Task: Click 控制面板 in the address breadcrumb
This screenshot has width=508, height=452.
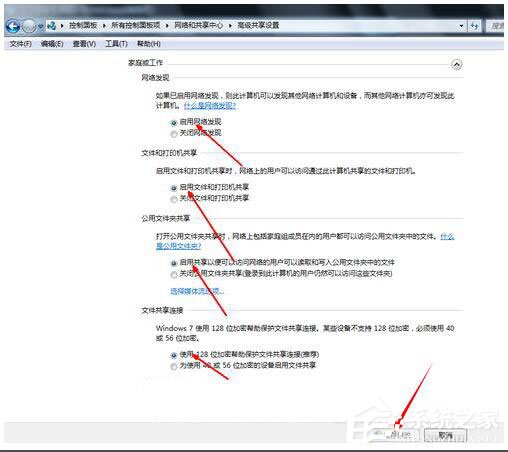Action: coord(83,25)
